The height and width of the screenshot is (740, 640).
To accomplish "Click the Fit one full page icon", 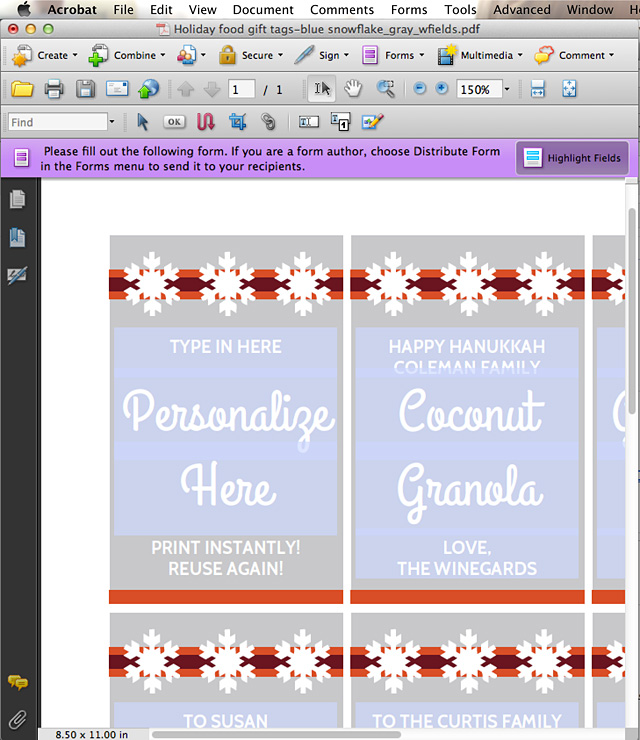I will click(569, 89).
